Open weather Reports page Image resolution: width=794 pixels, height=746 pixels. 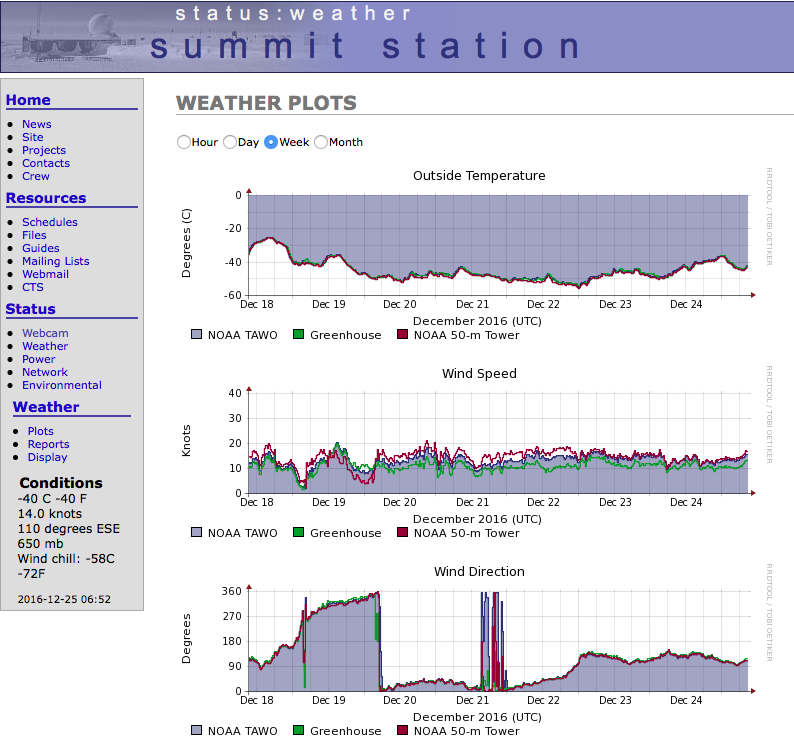[49, 444]
